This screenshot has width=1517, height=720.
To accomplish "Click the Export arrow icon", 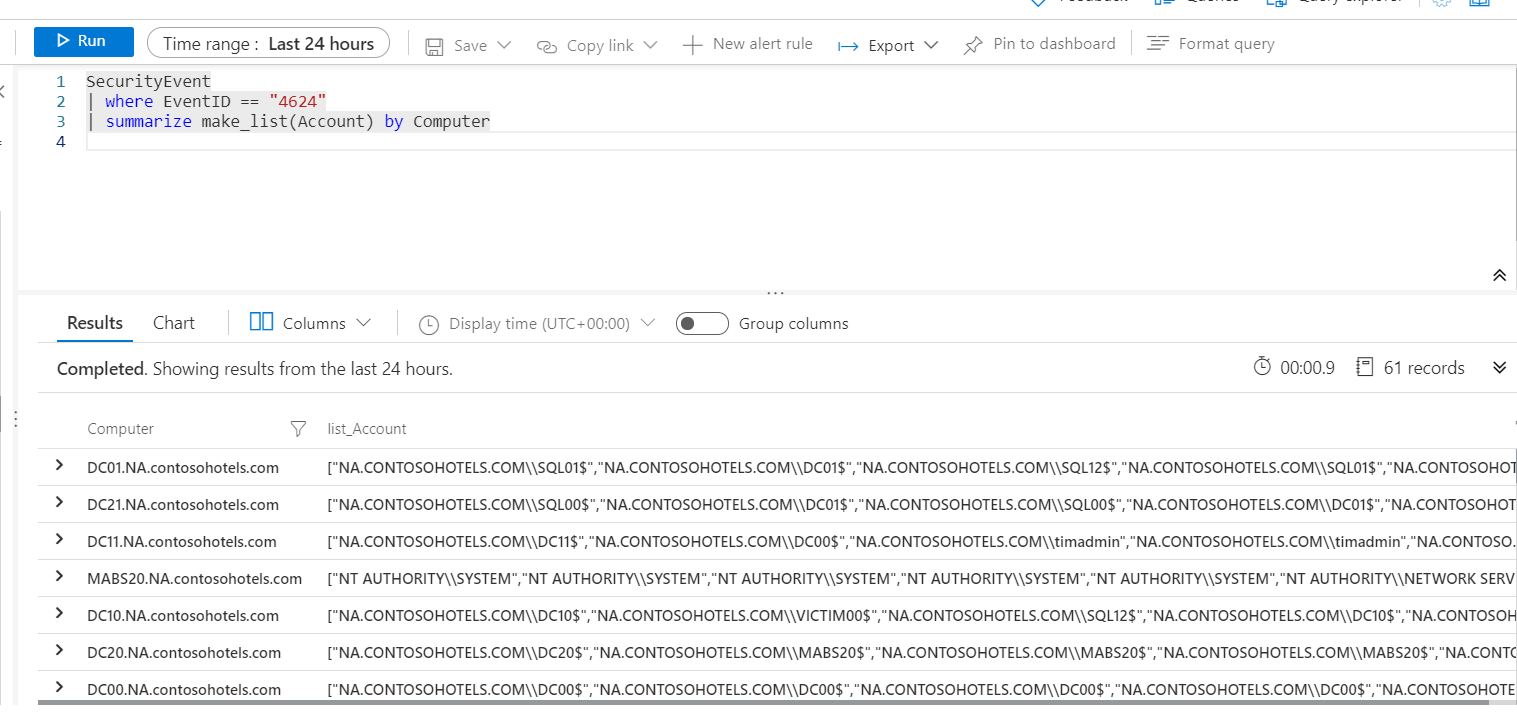I will (848, 46).
